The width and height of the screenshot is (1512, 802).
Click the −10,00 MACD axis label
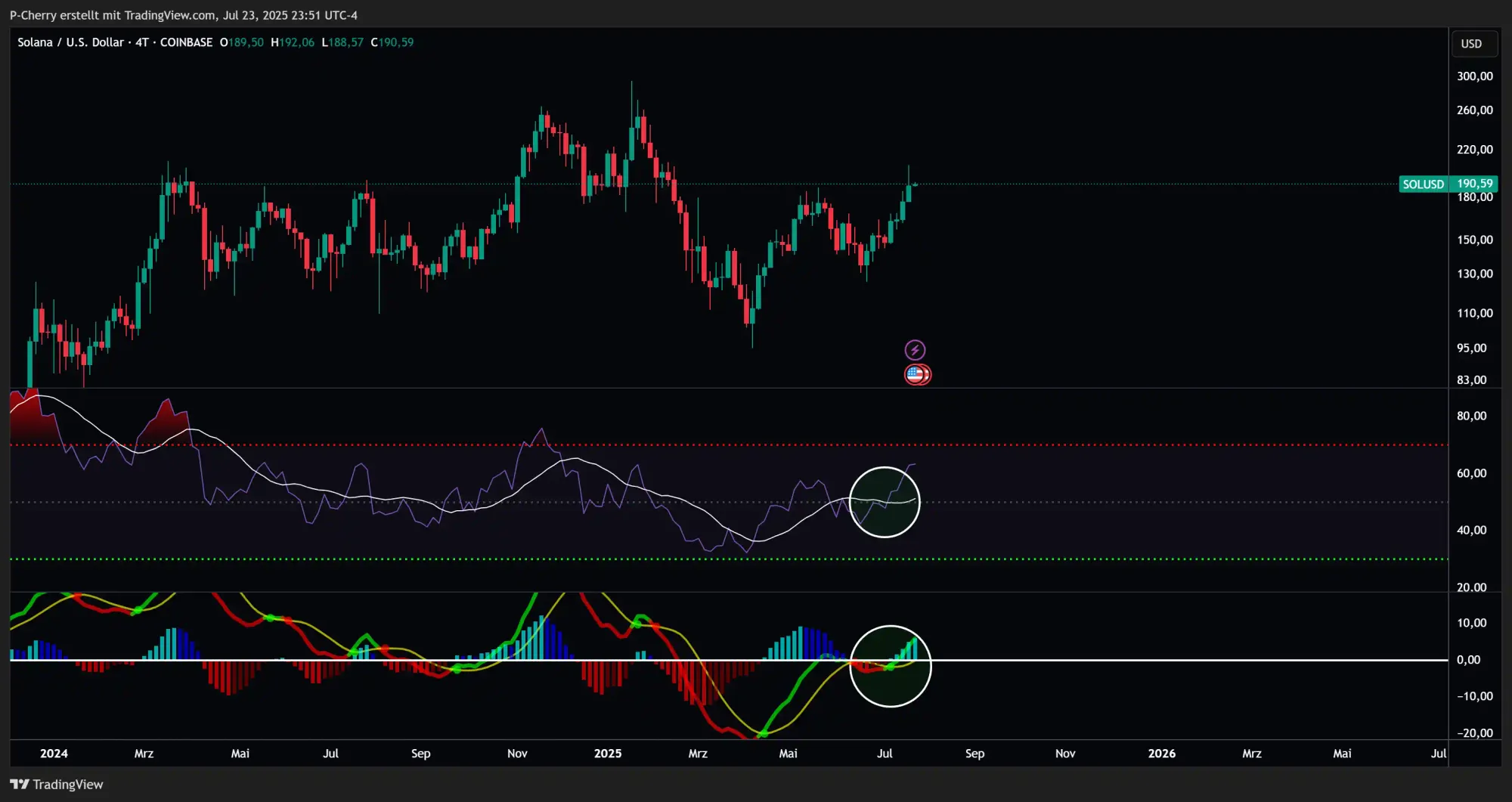(x=1475, y=696)
